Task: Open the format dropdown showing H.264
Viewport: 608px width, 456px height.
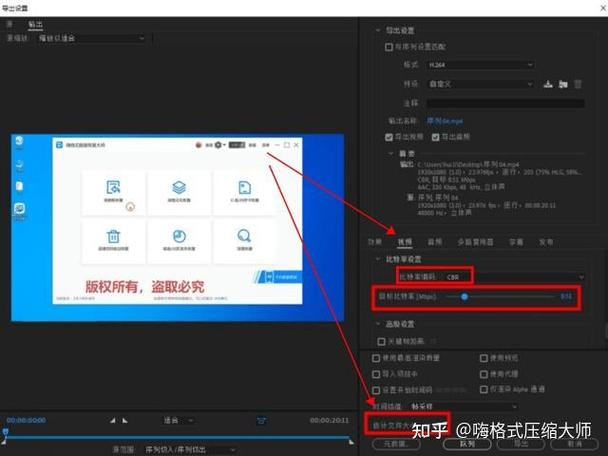Action: point(480,65)
